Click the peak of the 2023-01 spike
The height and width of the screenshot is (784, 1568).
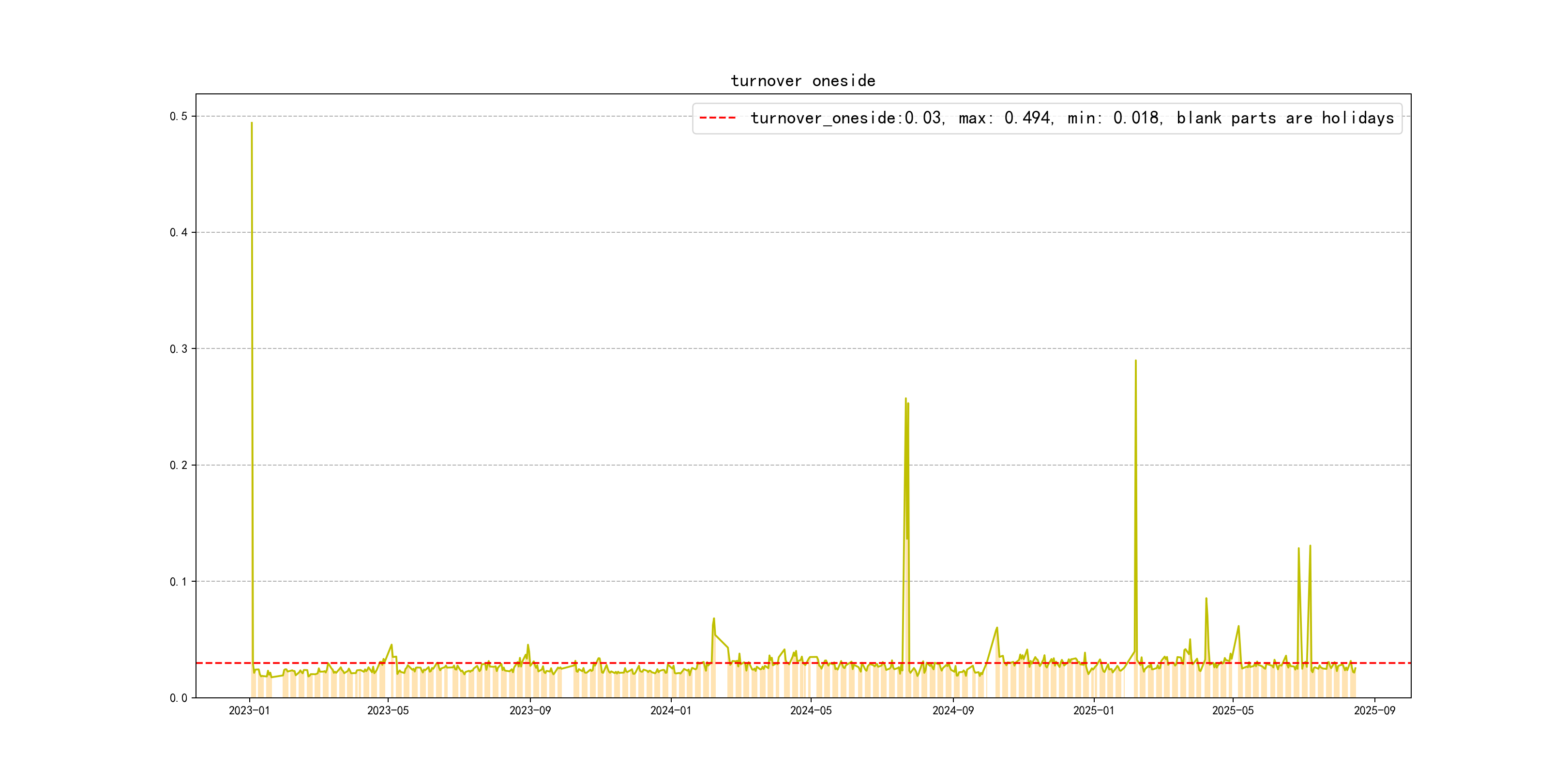coord(251,123)
